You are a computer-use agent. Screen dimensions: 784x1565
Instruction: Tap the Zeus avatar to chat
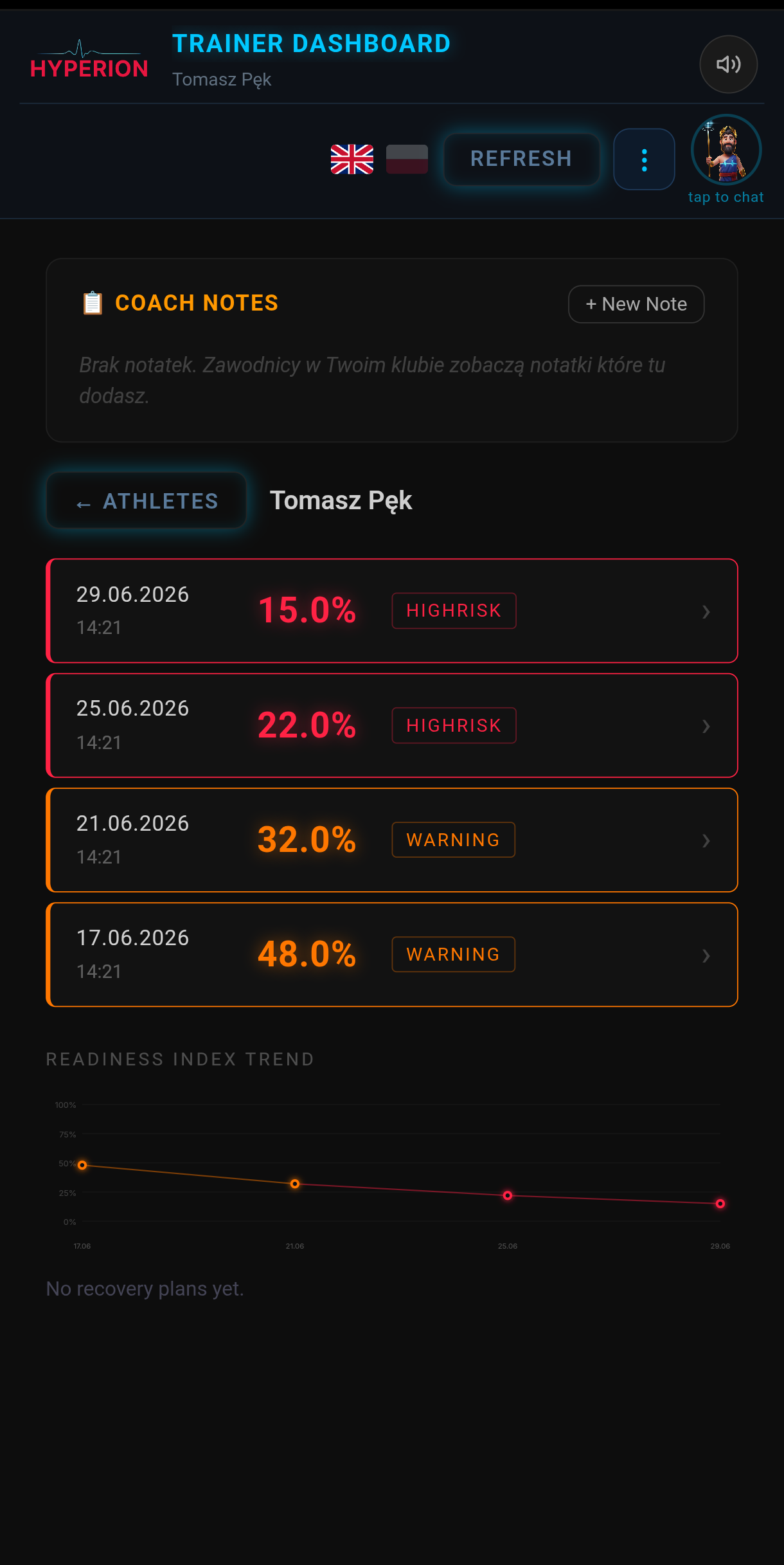pyautogui.click(x=726, y=150)
